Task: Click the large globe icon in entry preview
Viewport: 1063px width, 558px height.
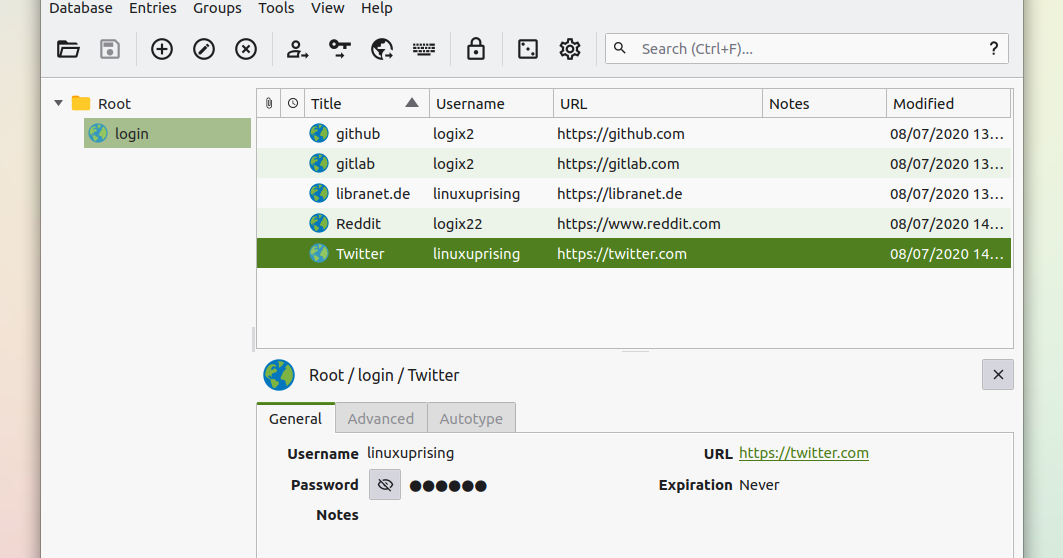Action: point(279,375)
